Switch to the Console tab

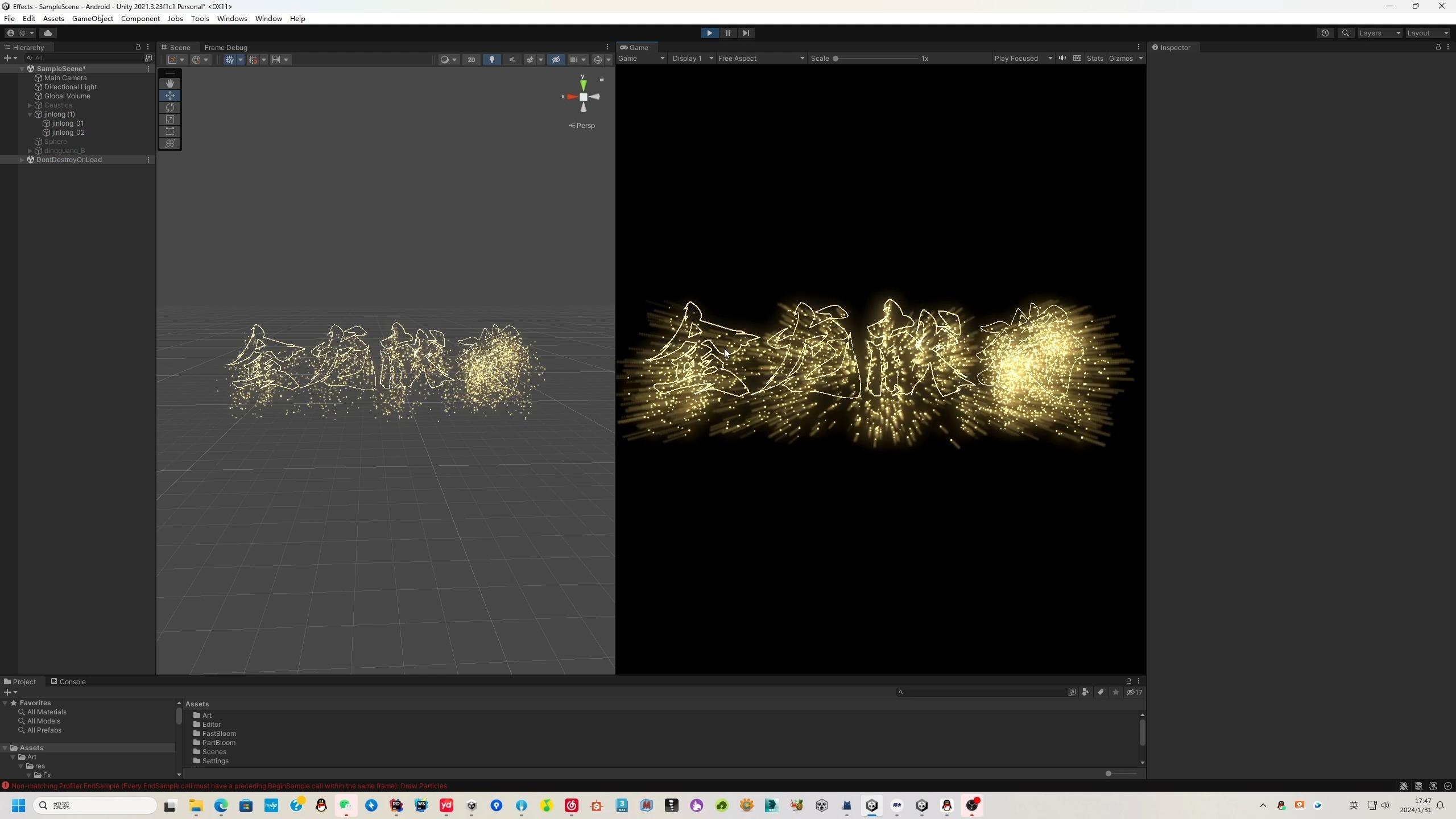pos(68,681)
